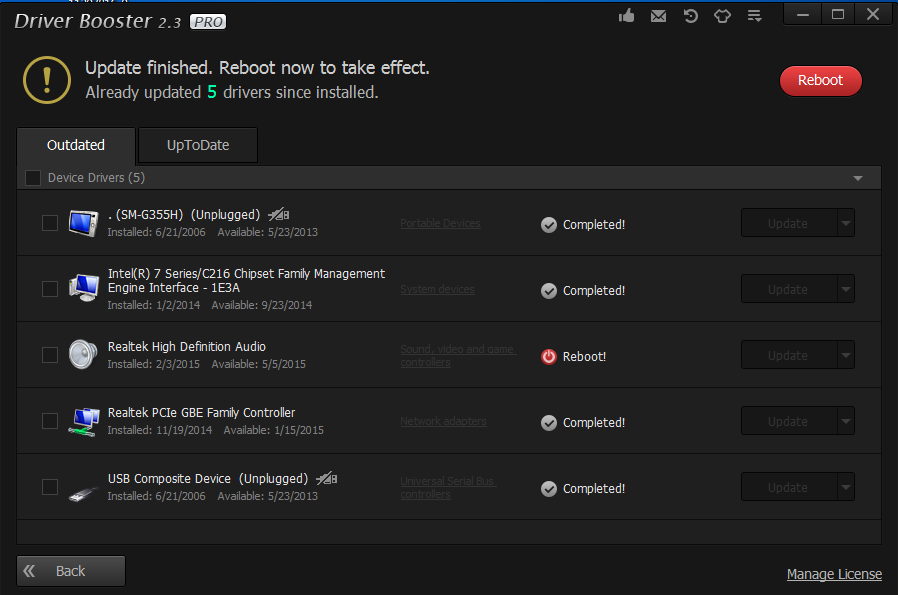Open Update dropdown arrow for SM-G355H

click(846, 223)
